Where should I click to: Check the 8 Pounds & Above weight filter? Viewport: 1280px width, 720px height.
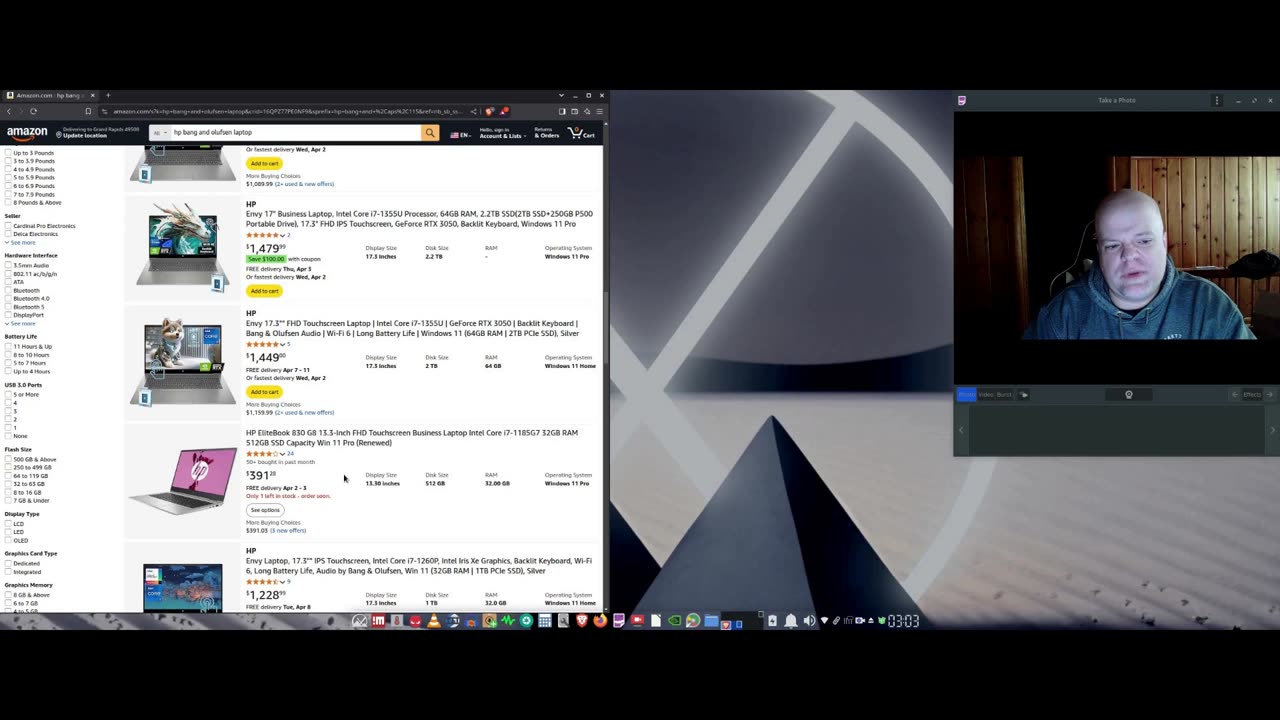[9, 202]
